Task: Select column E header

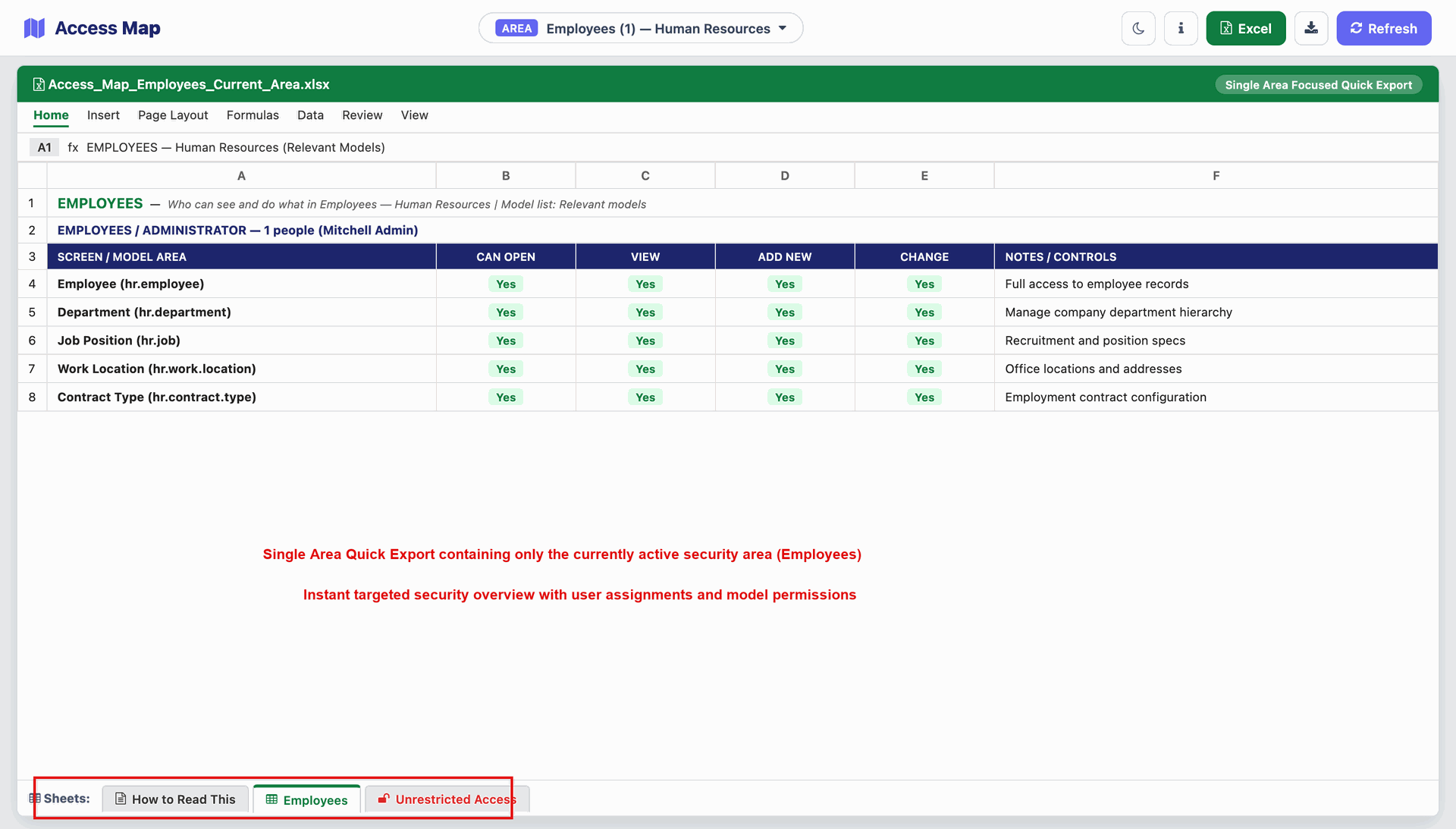Action: tap(924, 176)
